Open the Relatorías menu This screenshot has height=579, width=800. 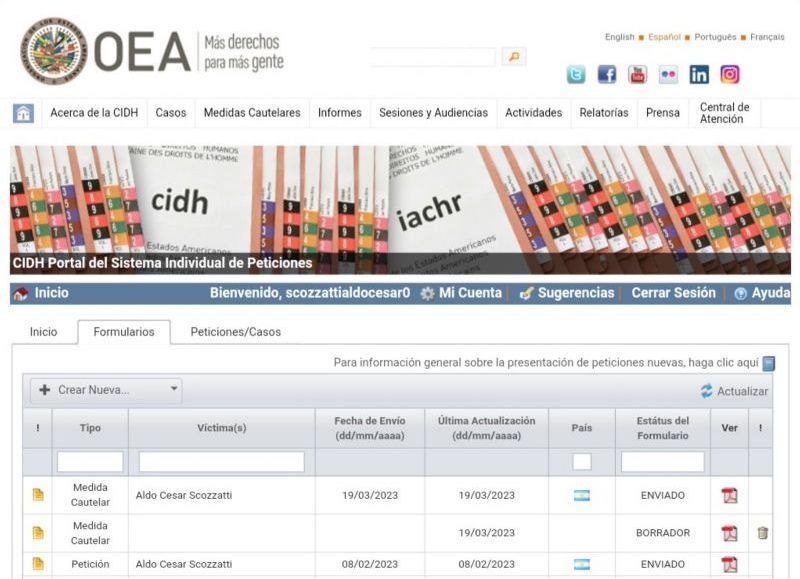[x=604, y=113]
